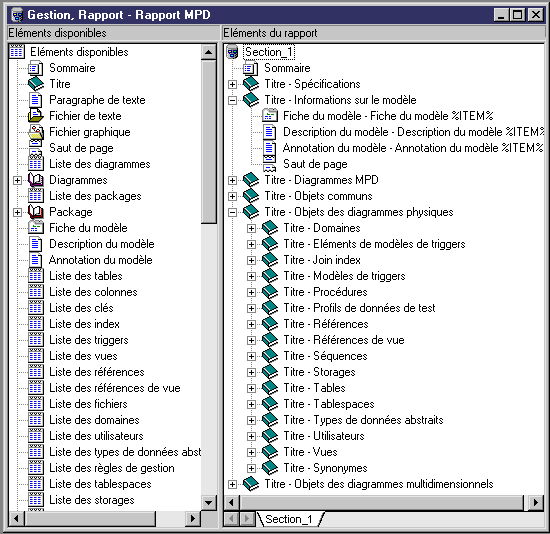Select the Saut de page icon in left list

coord(36,148)
